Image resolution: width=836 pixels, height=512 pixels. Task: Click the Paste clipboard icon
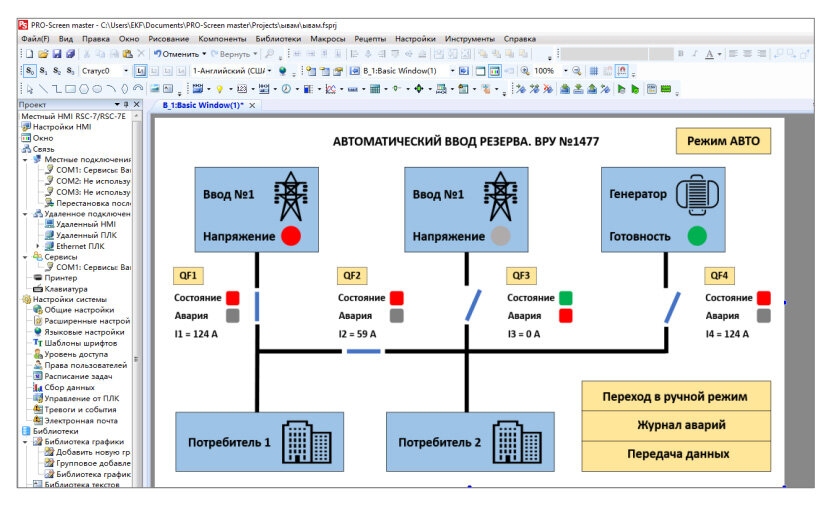(128, 54)
